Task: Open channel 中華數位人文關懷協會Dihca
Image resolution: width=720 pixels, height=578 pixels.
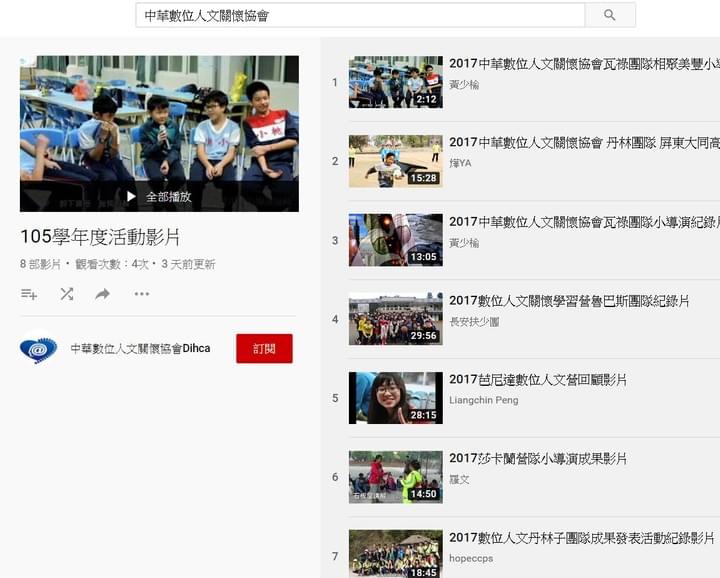Action: 140,348
